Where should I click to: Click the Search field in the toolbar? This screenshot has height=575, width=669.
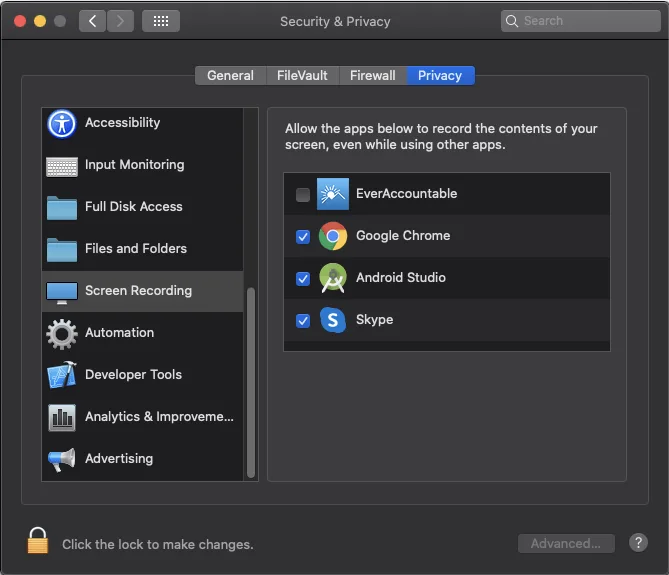(580, 21)
